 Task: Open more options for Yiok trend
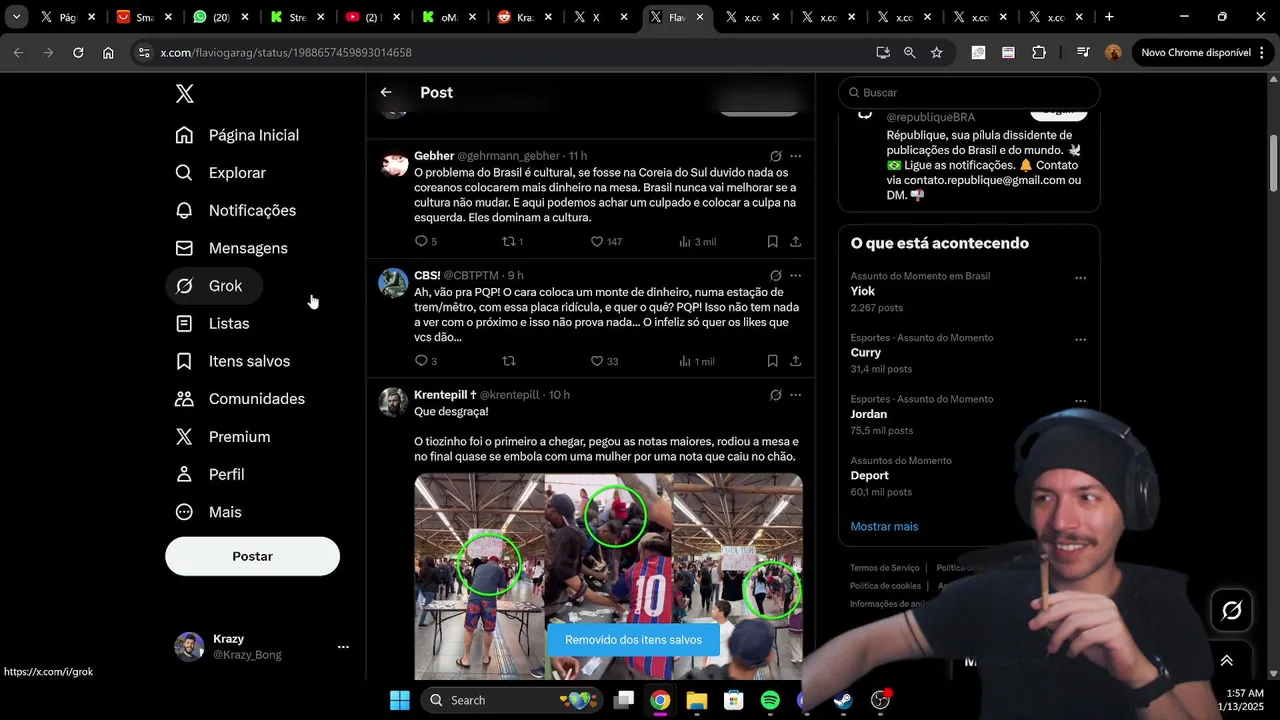1080,278
